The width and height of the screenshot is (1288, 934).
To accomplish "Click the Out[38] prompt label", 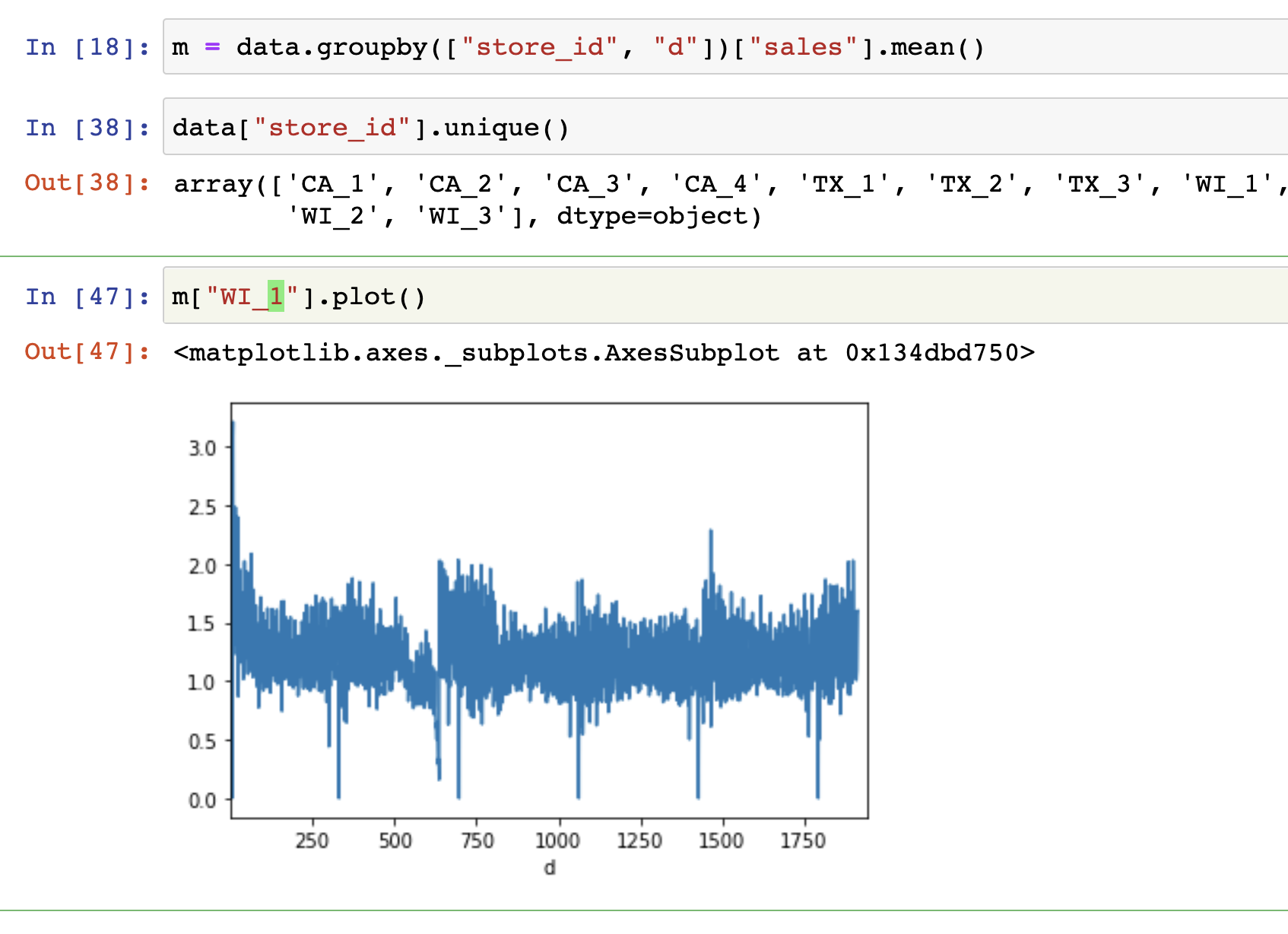I will click(88, 183).
